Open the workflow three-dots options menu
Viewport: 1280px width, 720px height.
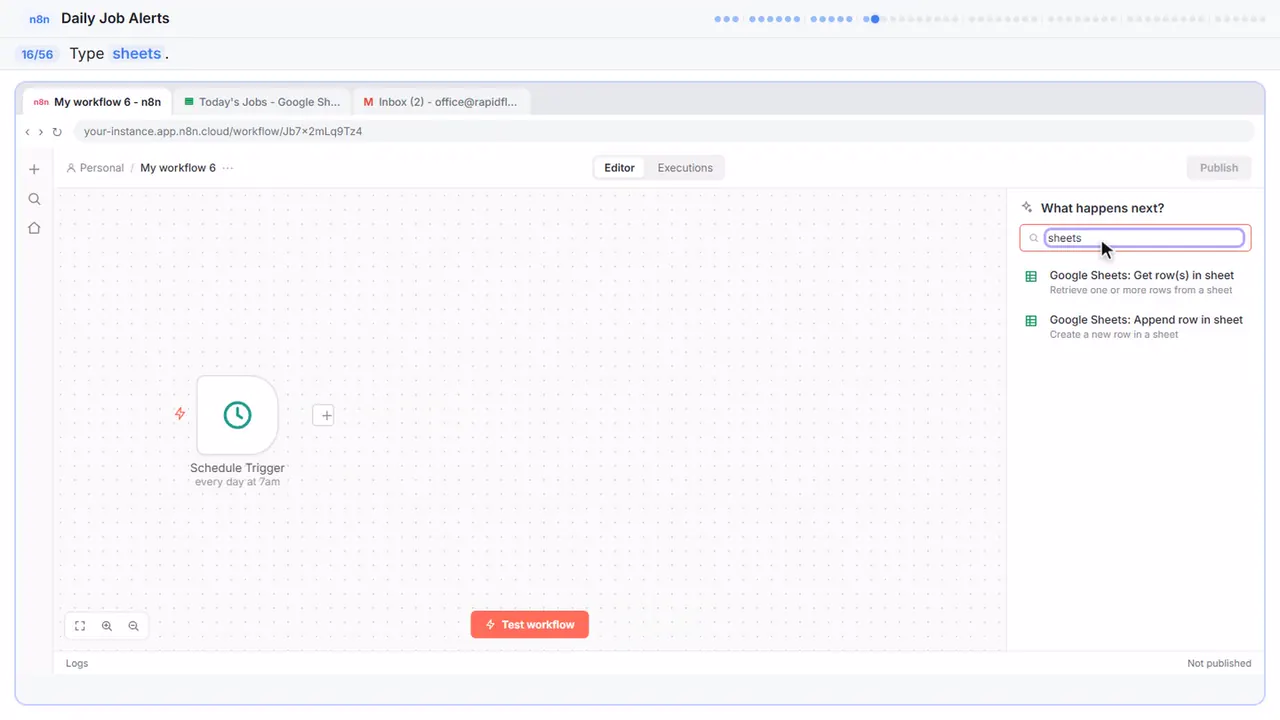click(228, 168)
